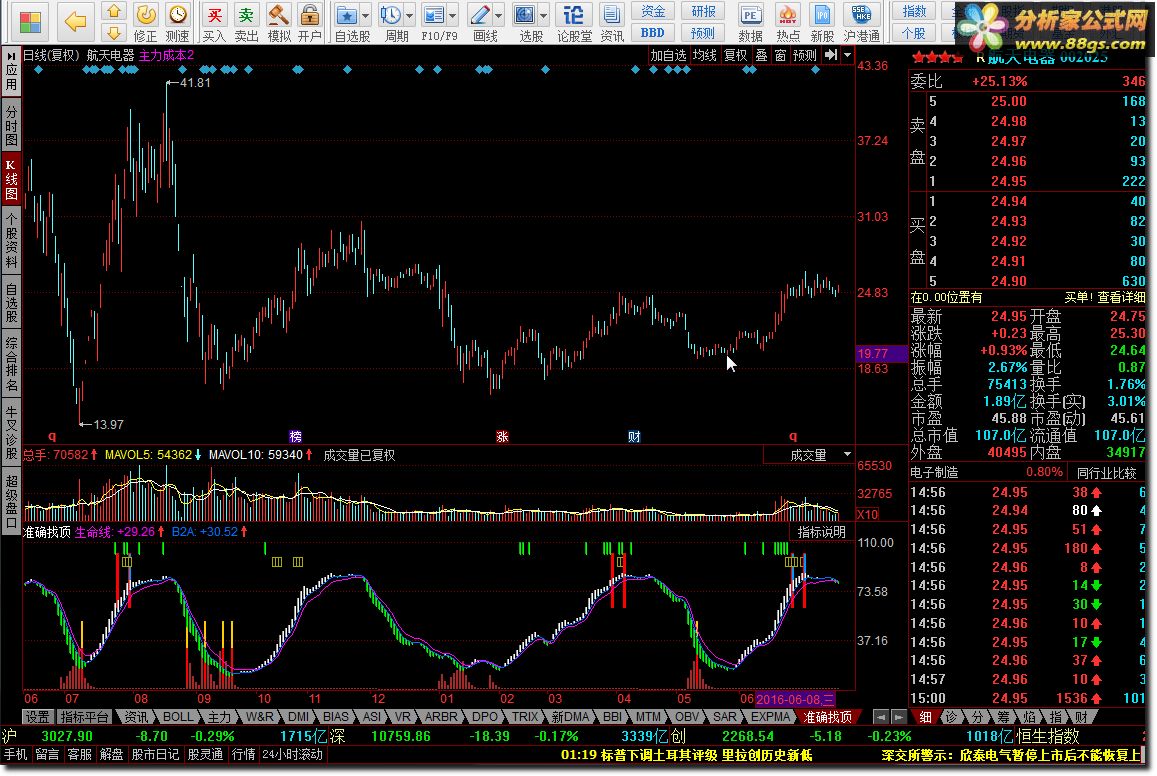Toggle the 窗 window layout option
Screen dimensions: 1157x776
coord(780,55)
